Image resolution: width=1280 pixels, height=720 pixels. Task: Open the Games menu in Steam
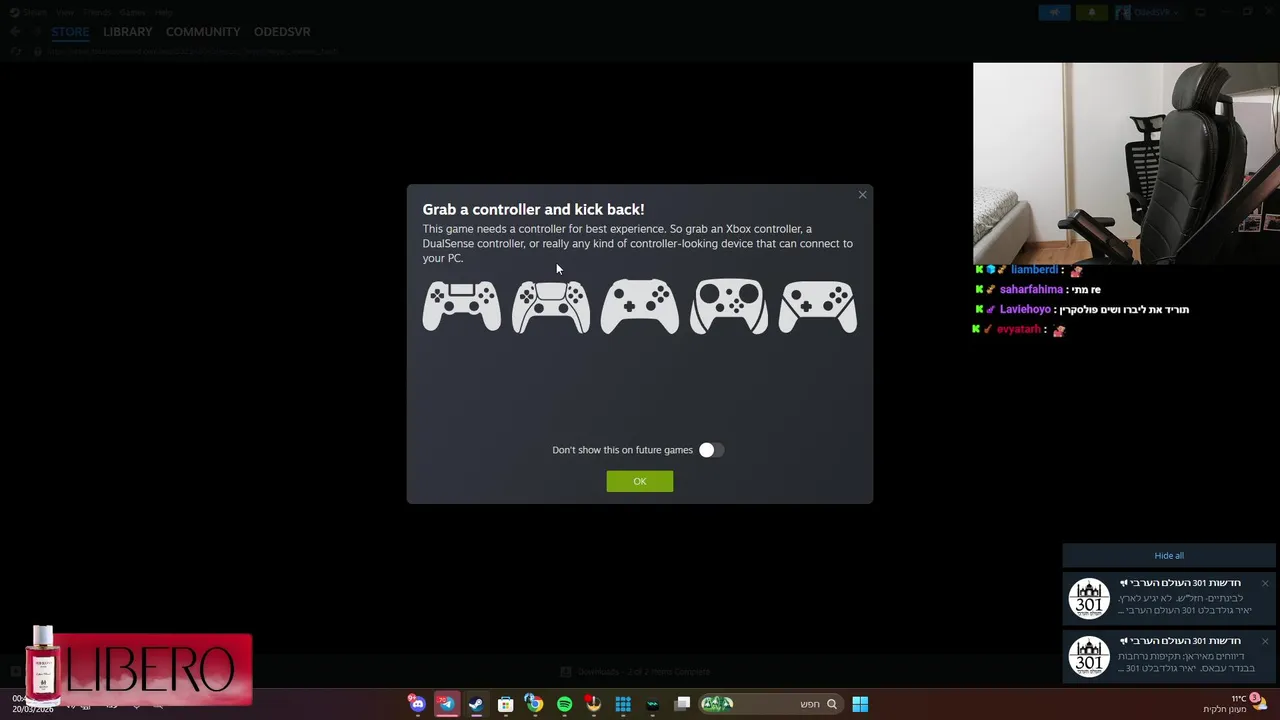point(132,12)
